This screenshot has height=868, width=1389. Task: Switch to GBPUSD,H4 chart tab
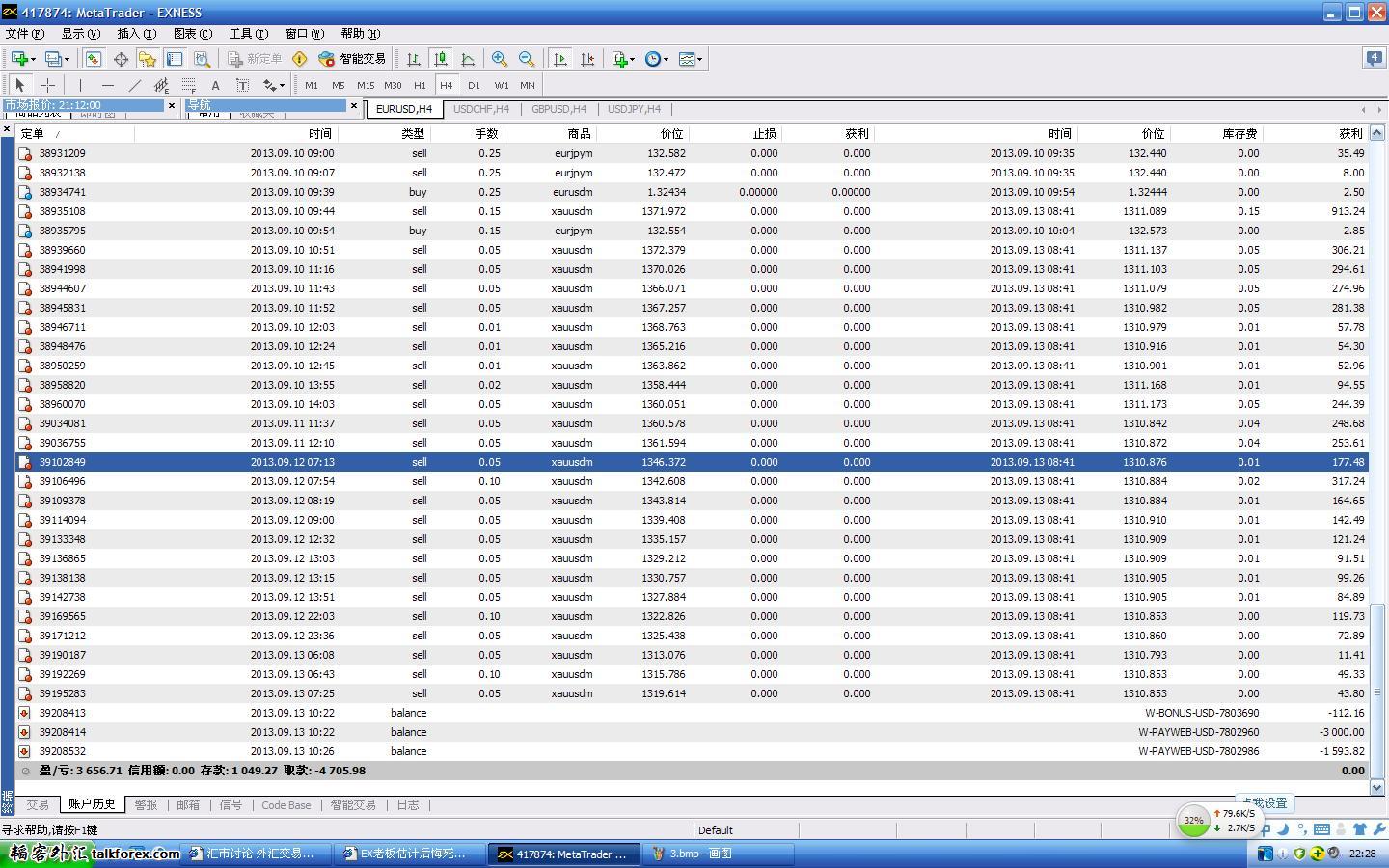point(558,109)
